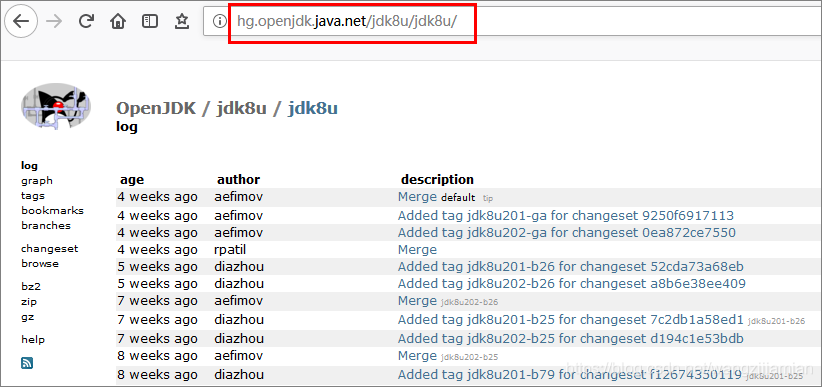Open bookmarks in the sidebar menu

click(x=52, y=210)
